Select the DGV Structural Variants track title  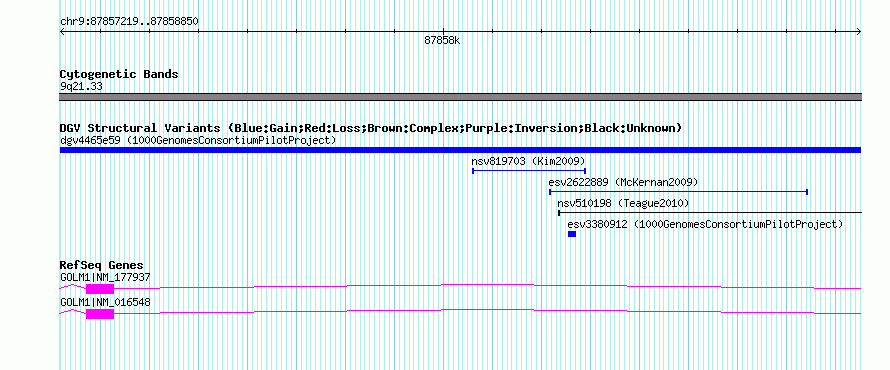click(x=371, y=128)
